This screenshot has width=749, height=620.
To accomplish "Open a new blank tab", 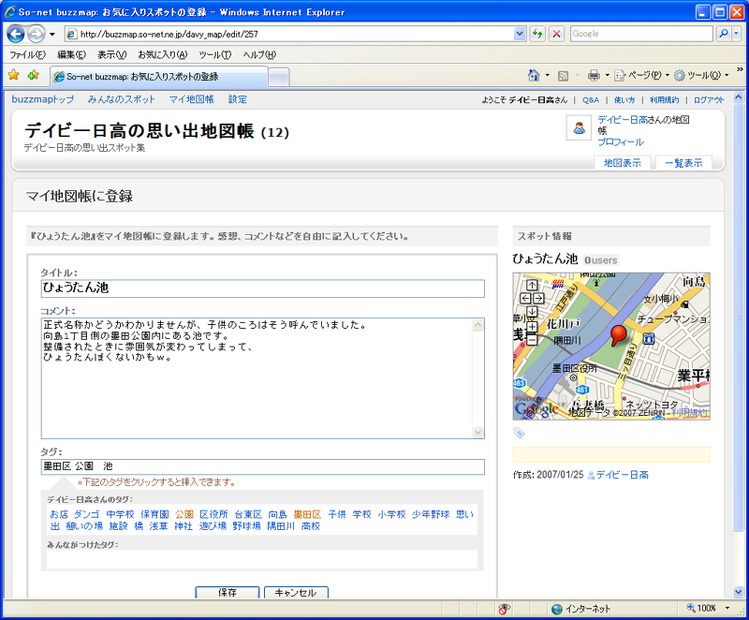I will [278, 77].
